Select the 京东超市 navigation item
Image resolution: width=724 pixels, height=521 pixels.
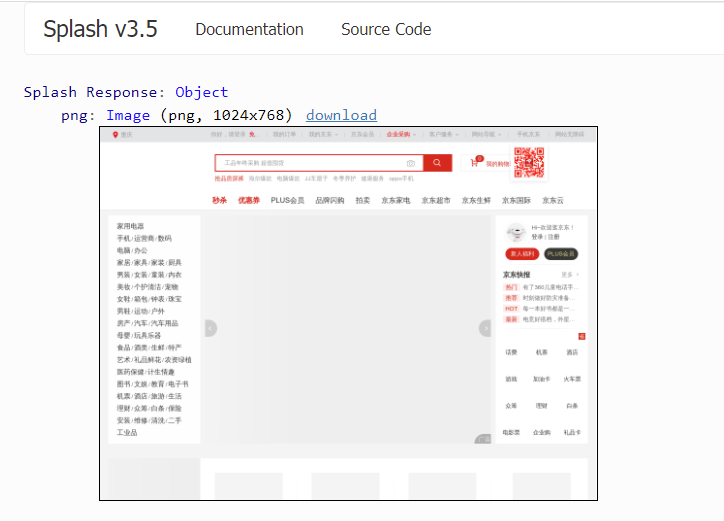[x=435, y=200]
